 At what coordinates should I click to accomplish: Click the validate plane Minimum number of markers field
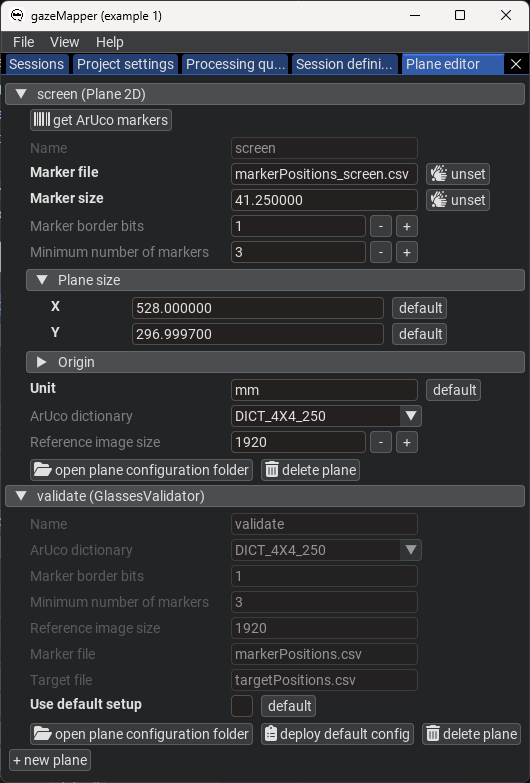pos(324,602)
